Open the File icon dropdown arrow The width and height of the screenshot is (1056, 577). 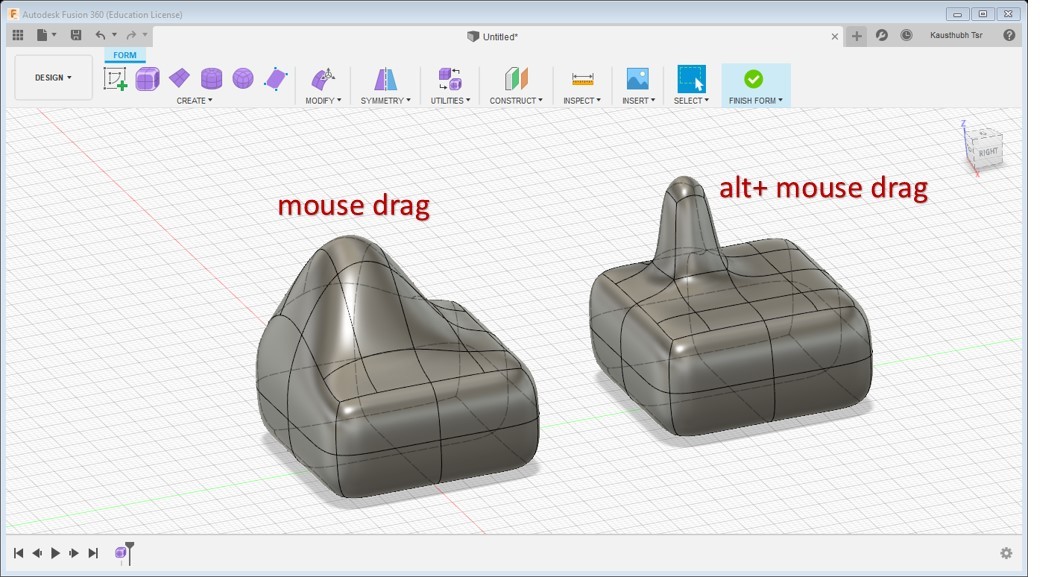[x=54, y=35]
